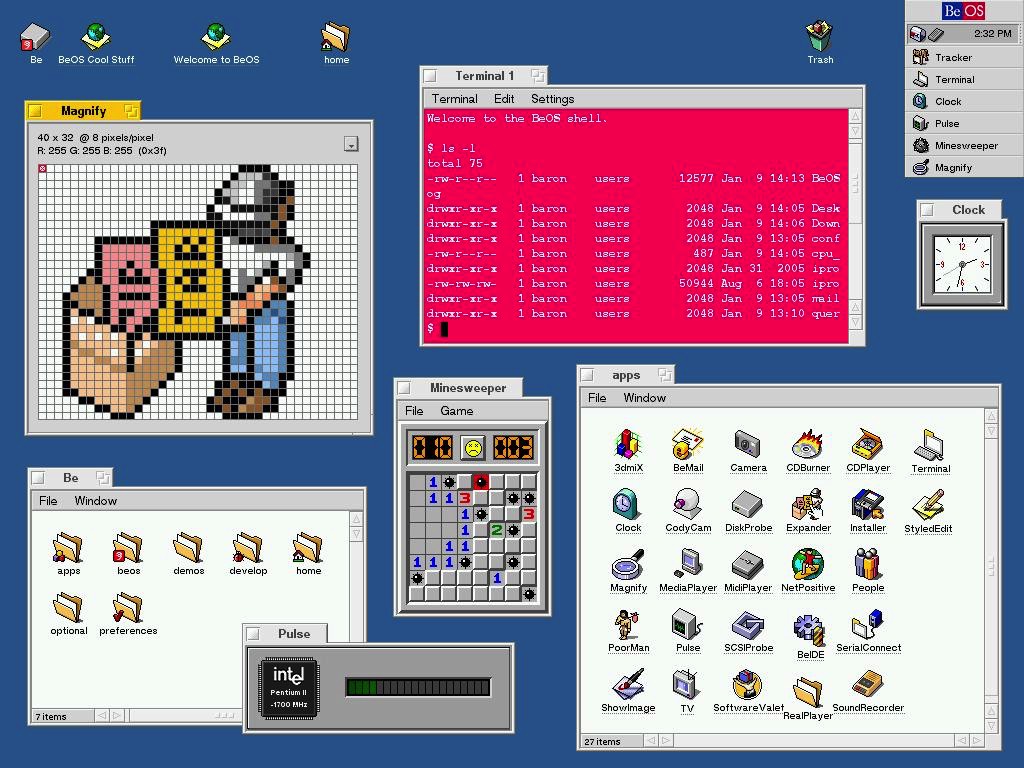1024x768 pixels.
Task: Click the BeOS logo in the Deskbar
Action: [963, 11]
